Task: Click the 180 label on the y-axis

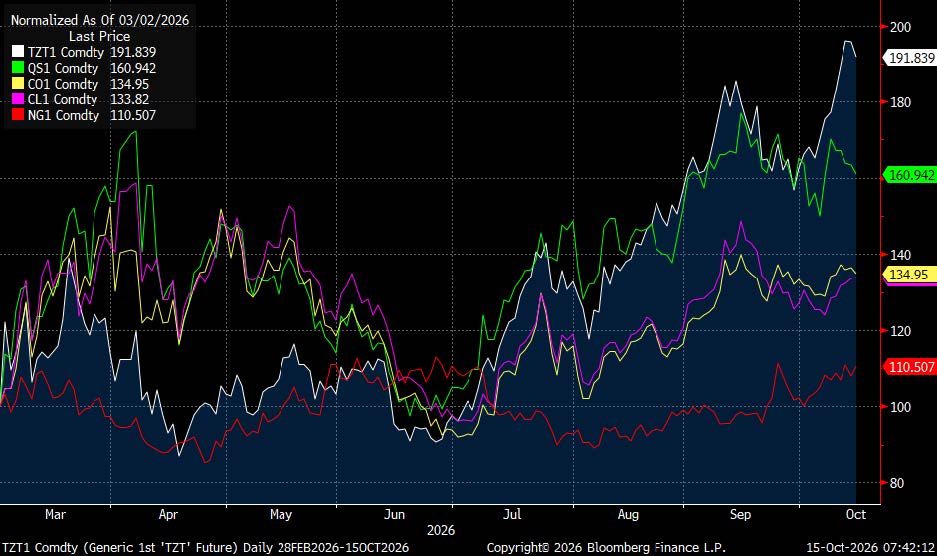Action: point(901,102)
